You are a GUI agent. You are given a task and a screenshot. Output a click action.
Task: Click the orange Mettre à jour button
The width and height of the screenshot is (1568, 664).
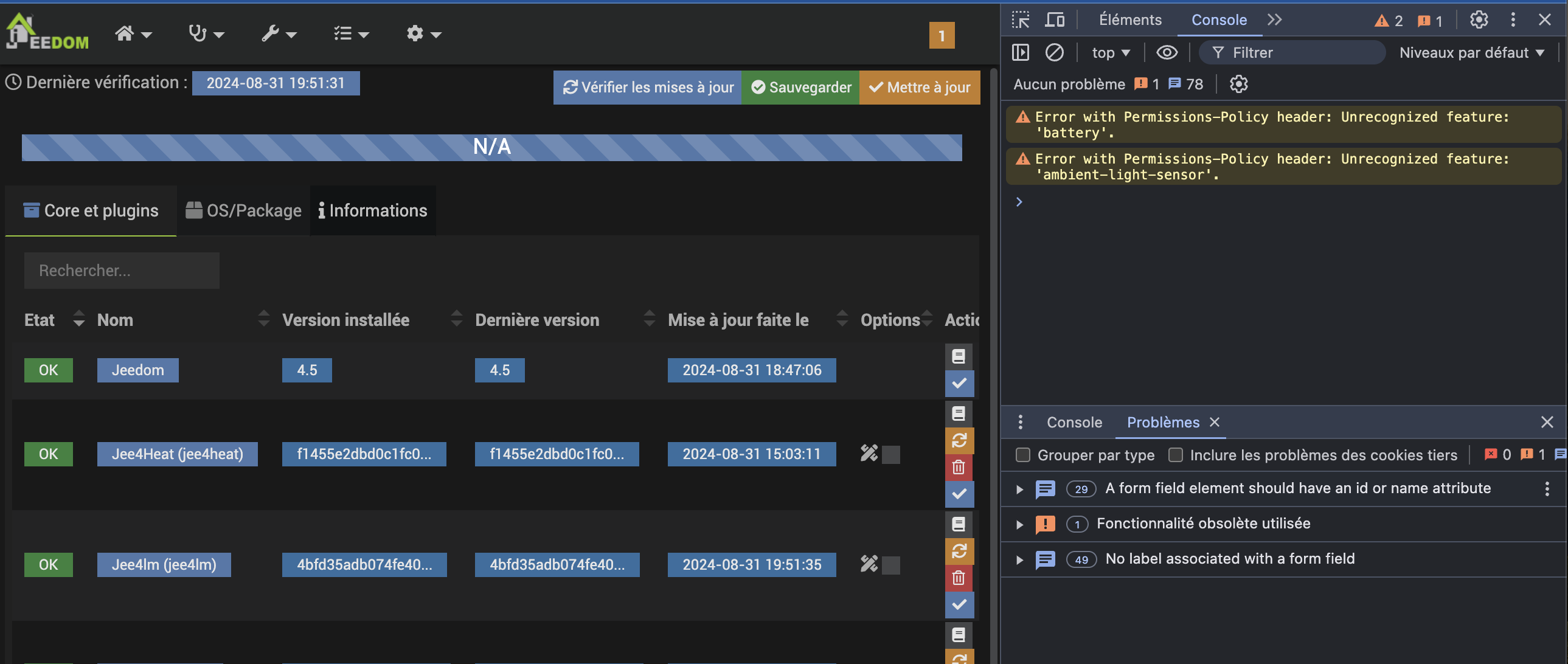pyautogui.click(x=919, y=88)
